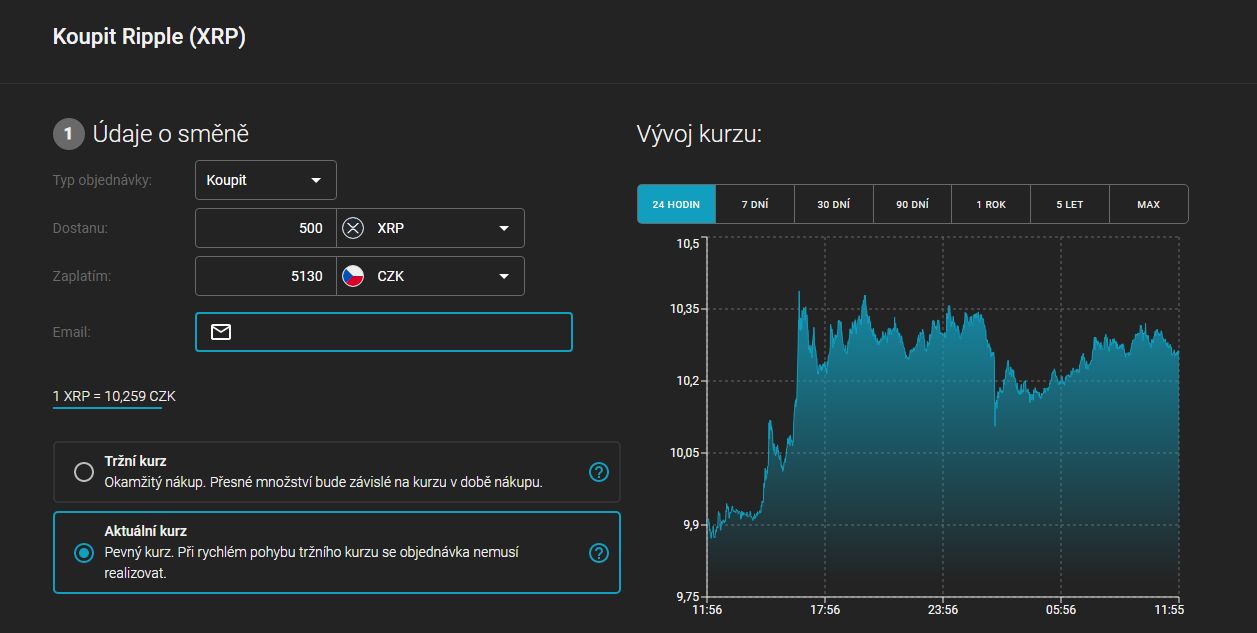Click the help icon for Tržní kurz
Viewport: 1257px width, 633px height.
tap(599, 472)
